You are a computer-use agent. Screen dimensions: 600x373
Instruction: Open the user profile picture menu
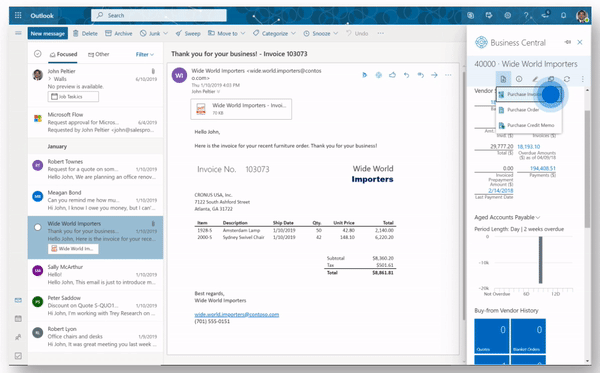coord(582,16)
